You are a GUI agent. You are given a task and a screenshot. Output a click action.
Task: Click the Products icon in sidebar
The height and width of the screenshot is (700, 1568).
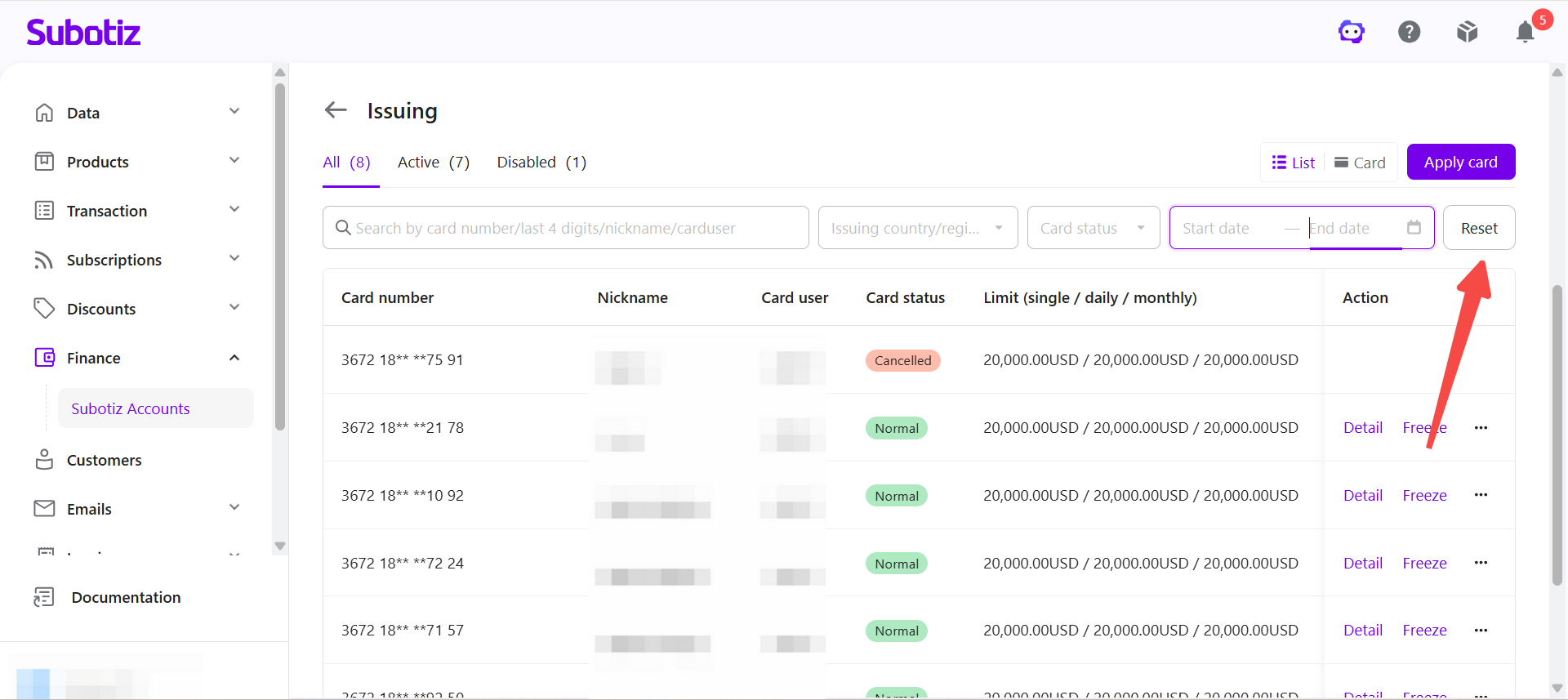(x=44, y=162)
